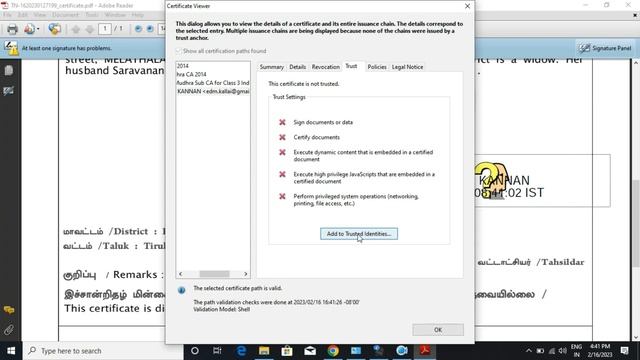The image size is (640, 360).
Task: Open the Attachments paperclip icon in sidebar
Action: click(9, 329)
